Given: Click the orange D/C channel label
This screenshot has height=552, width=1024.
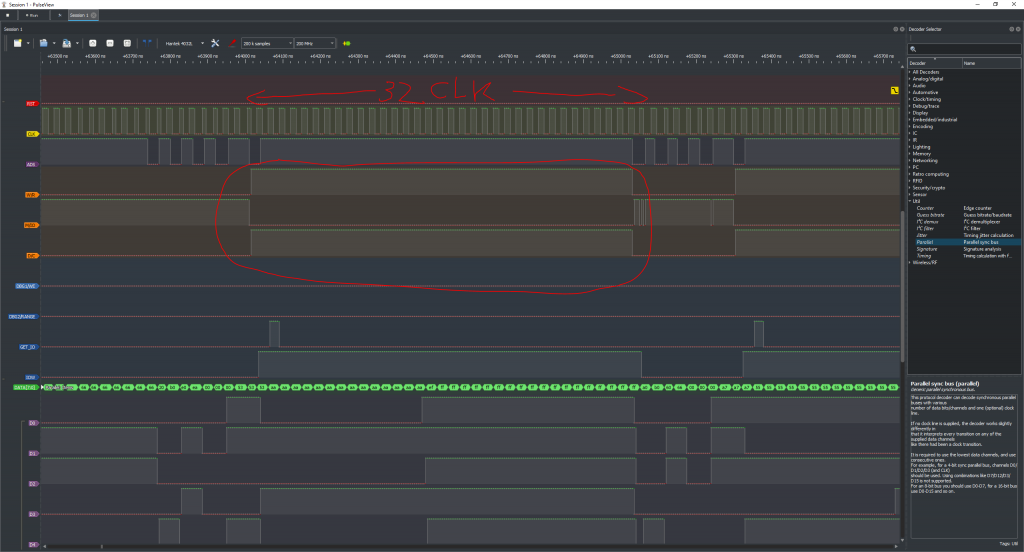Looking at the screenshot, I should point(32,255).
